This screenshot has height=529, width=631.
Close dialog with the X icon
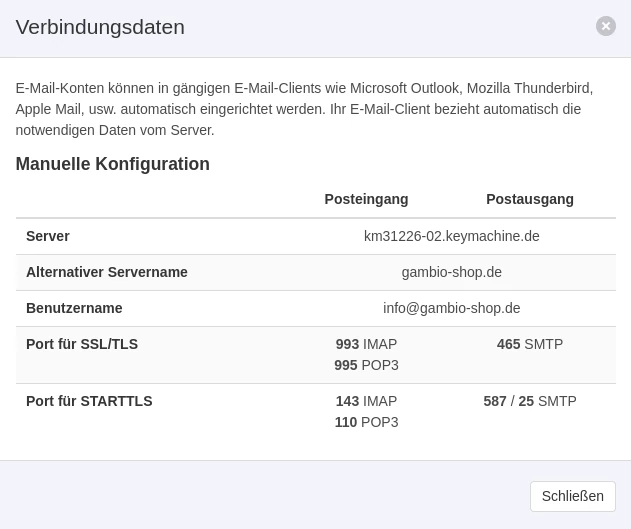(x=606, y=26)
